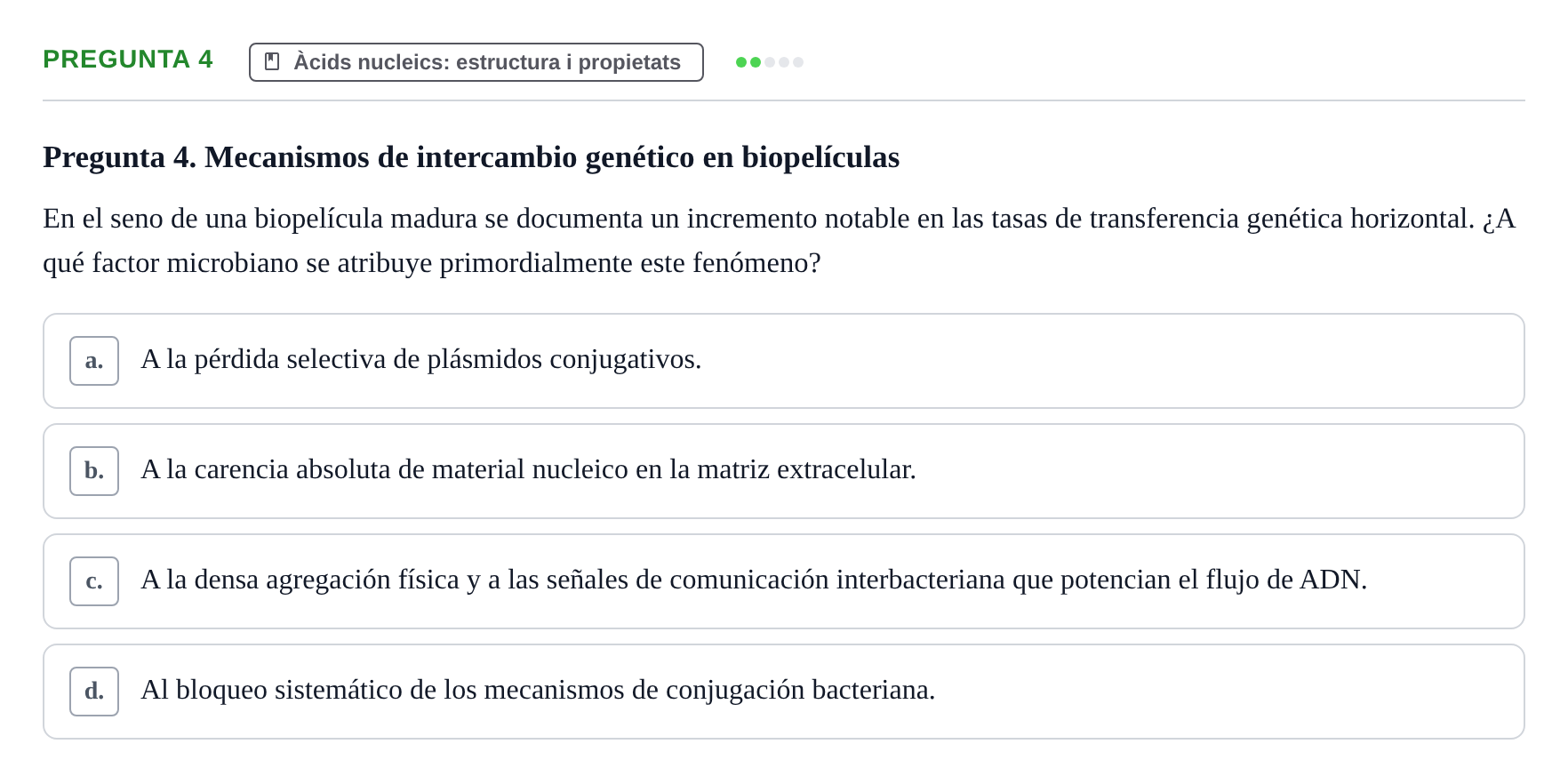Image resolution: width=1568 pixels, height=784 pixels.
Task: Click the ADN answer card's right area
Action: 1445,581
